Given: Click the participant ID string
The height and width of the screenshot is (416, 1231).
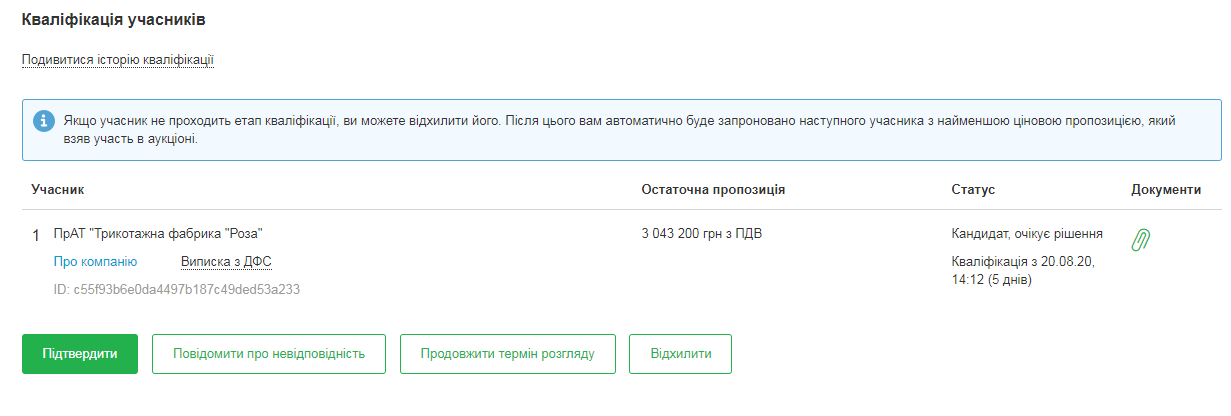Looking at the screenshot, I should click(x=177, y=289).
